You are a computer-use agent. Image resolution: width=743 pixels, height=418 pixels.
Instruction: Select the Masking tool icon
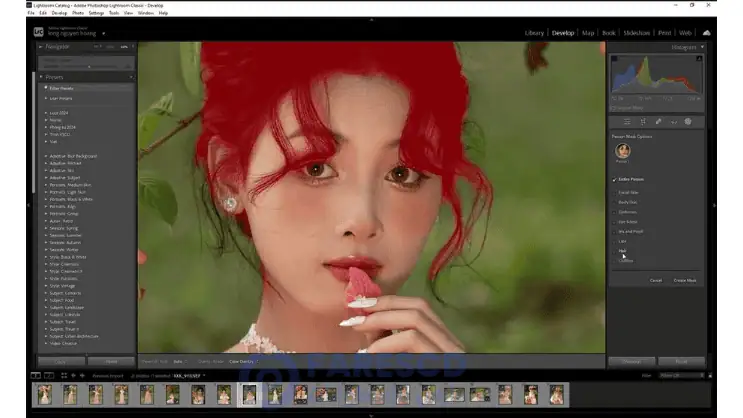pos(688,122)
